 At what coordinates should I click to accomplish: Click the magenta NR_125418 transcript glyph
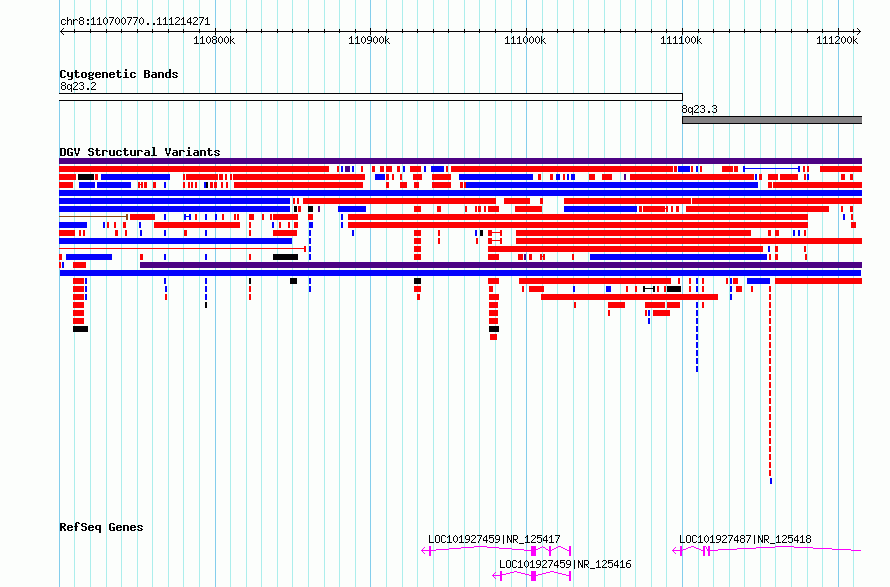767,551
